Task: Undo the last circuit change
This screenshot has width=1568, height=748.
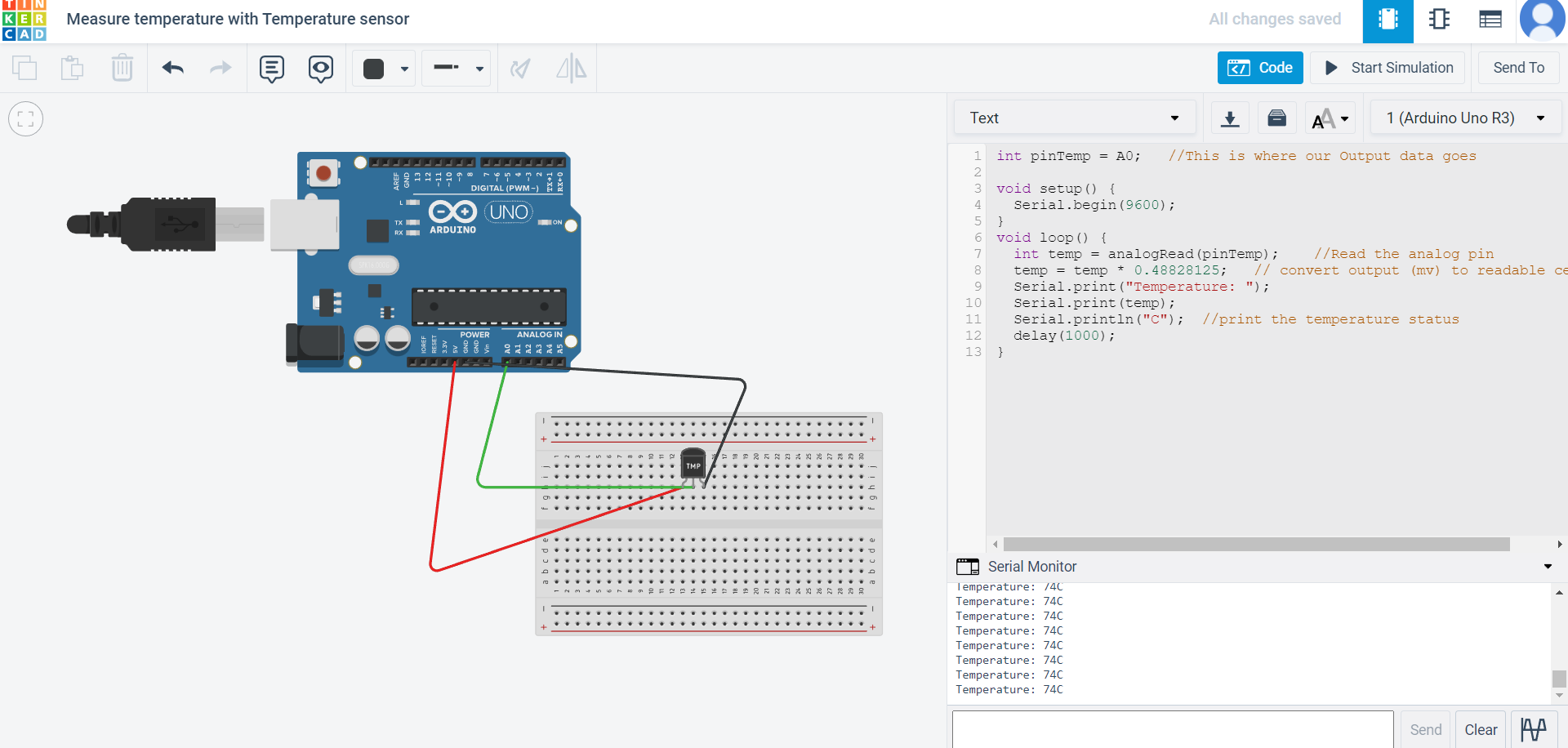Action: coord(172,69)
